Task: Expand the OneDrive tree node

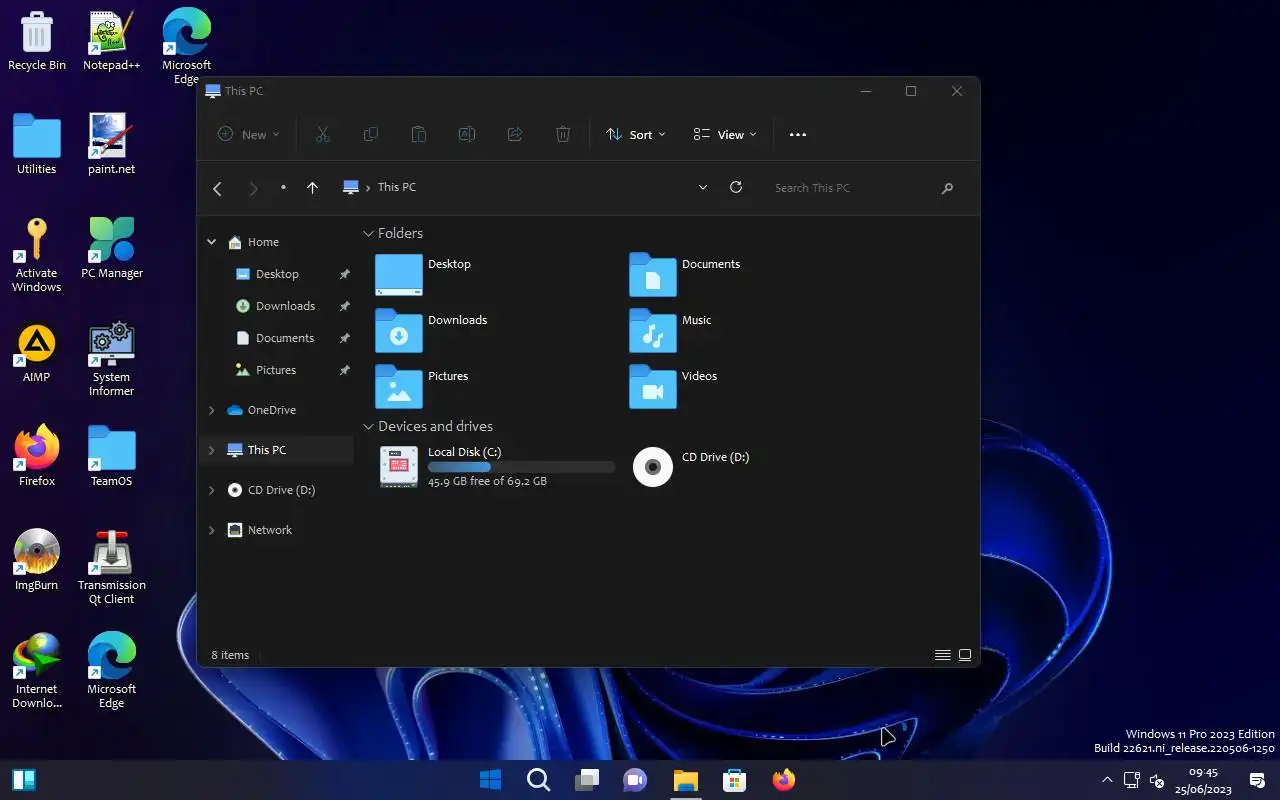Action: pos(211,410)
